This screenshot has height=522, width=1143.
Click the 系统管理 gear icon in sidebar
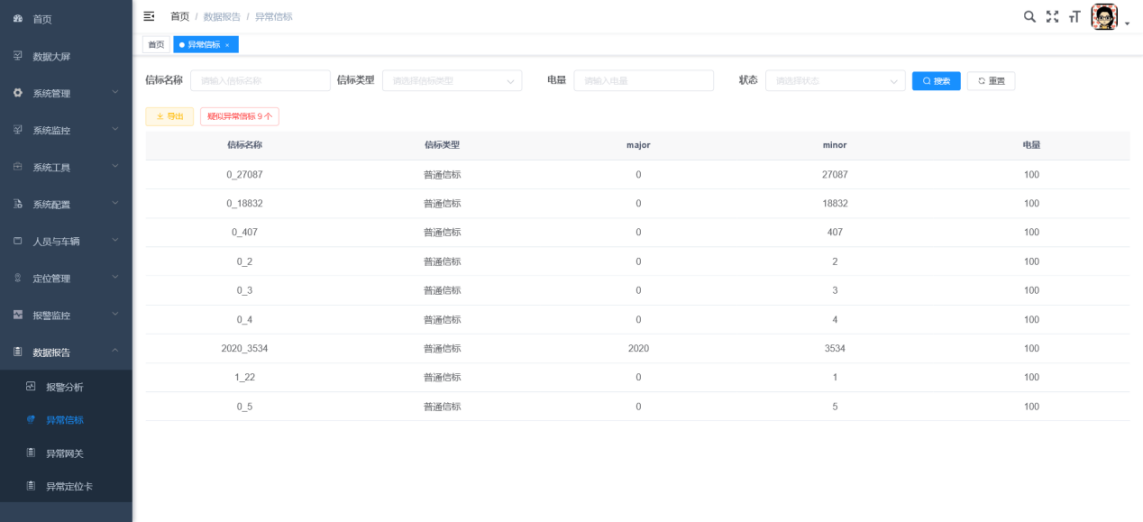click(18, 93)
